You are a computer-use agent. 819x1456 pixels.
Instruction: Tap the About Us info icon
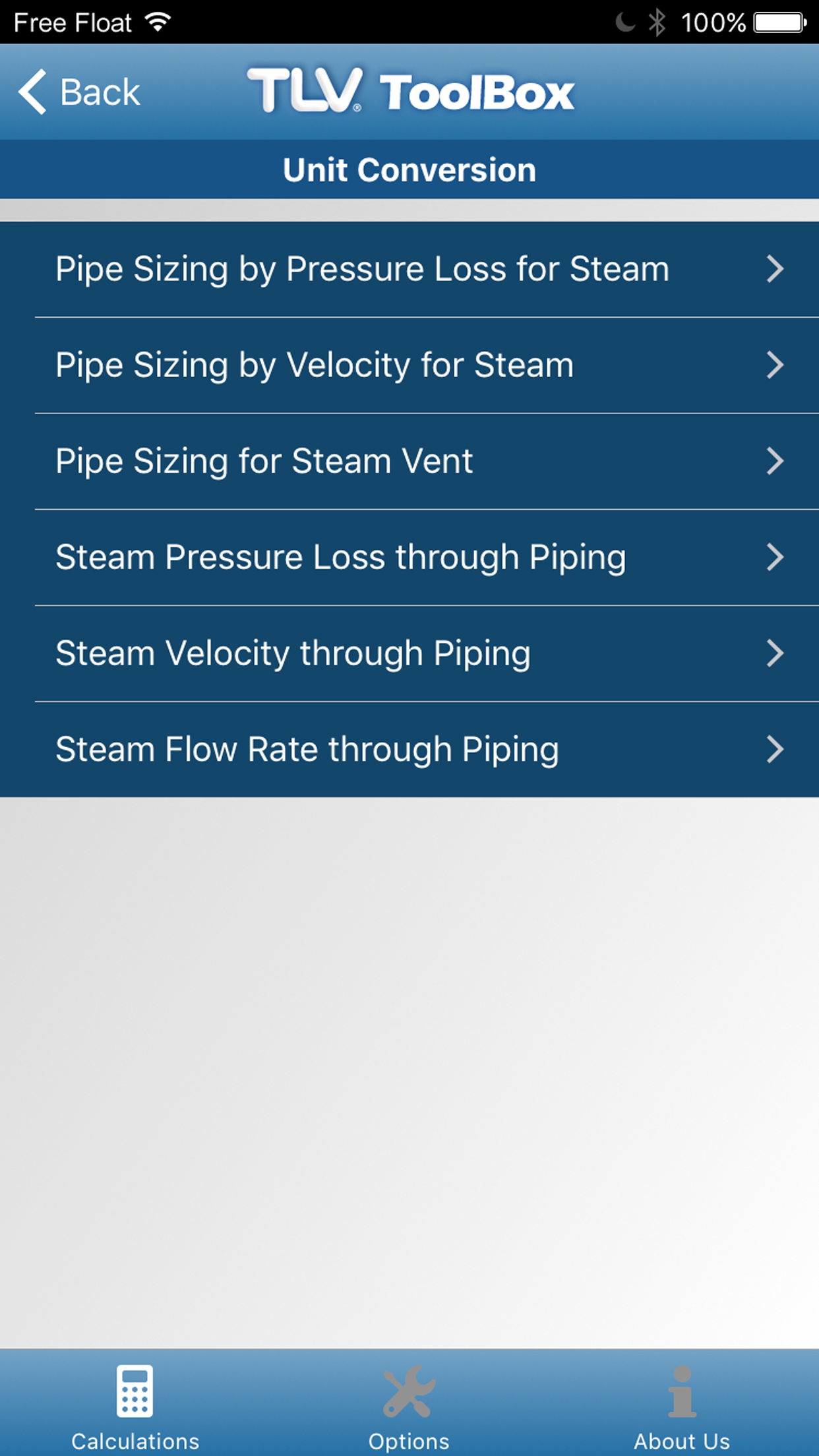pyautogui.click(x=682, y=1391)
